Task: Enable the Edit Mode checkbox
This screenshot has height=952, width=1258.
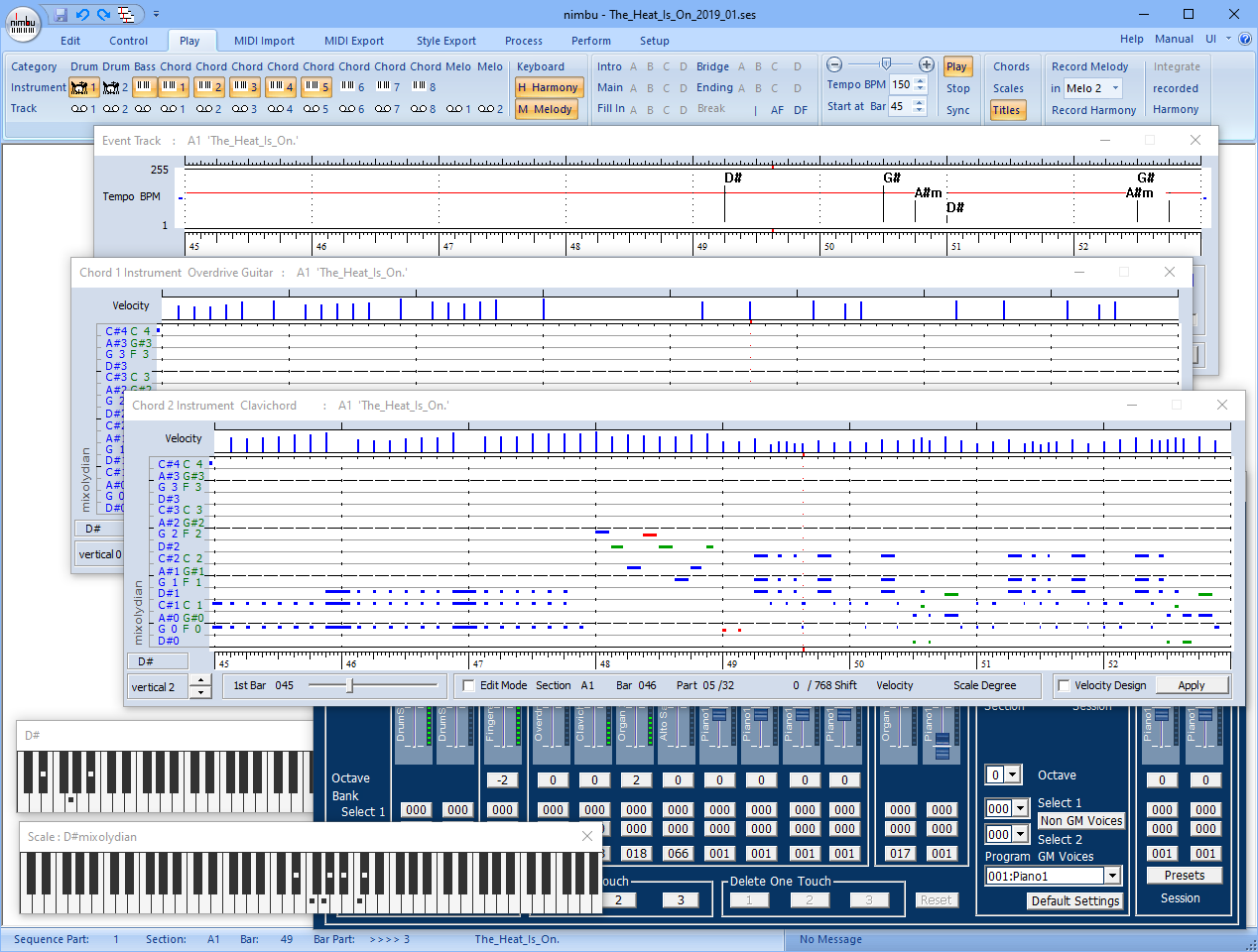Action: click(469, 686)
